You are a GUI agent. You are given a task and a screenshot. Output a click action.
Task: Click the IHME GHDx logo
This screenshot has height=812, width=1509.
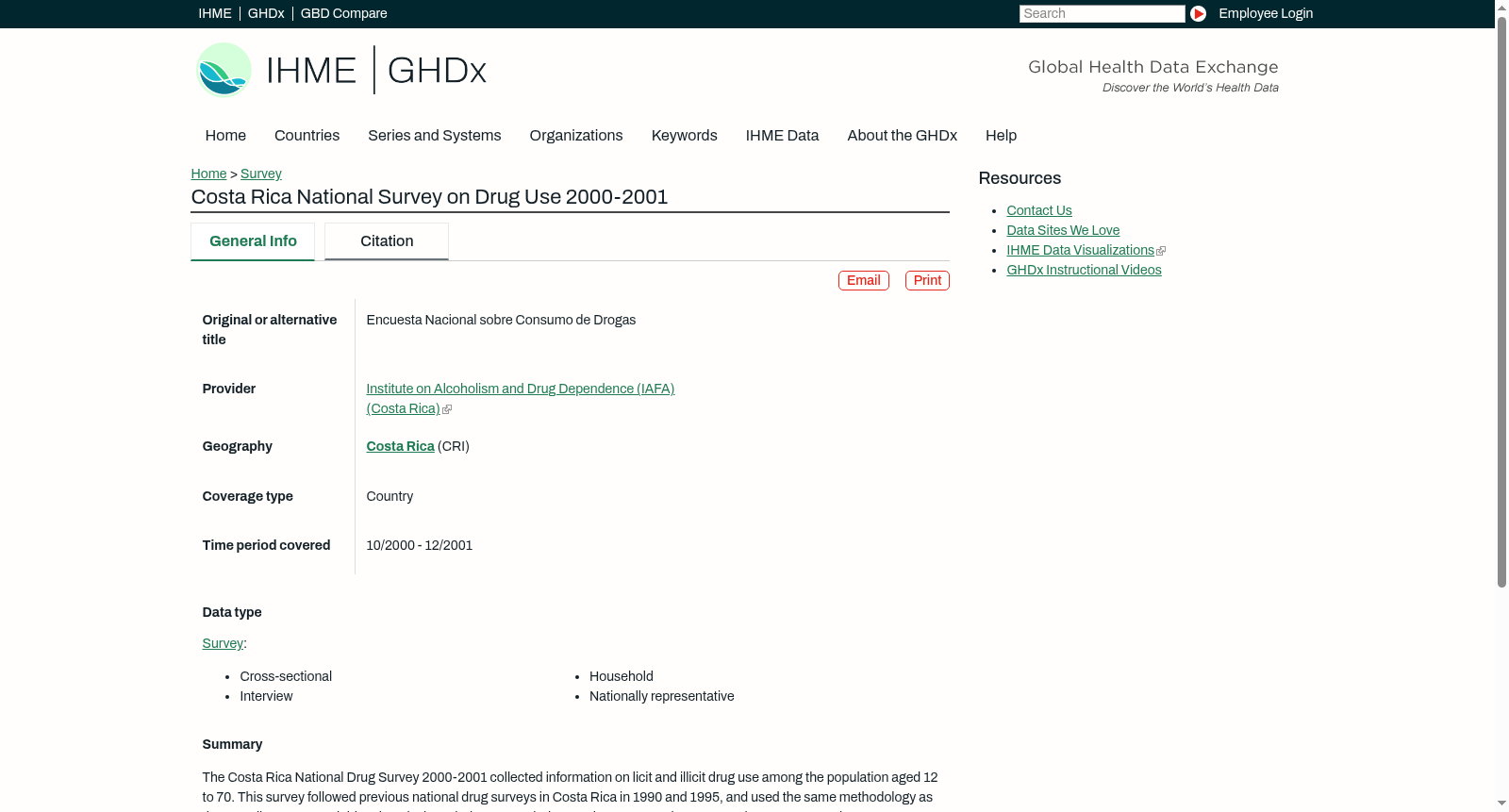340,70
